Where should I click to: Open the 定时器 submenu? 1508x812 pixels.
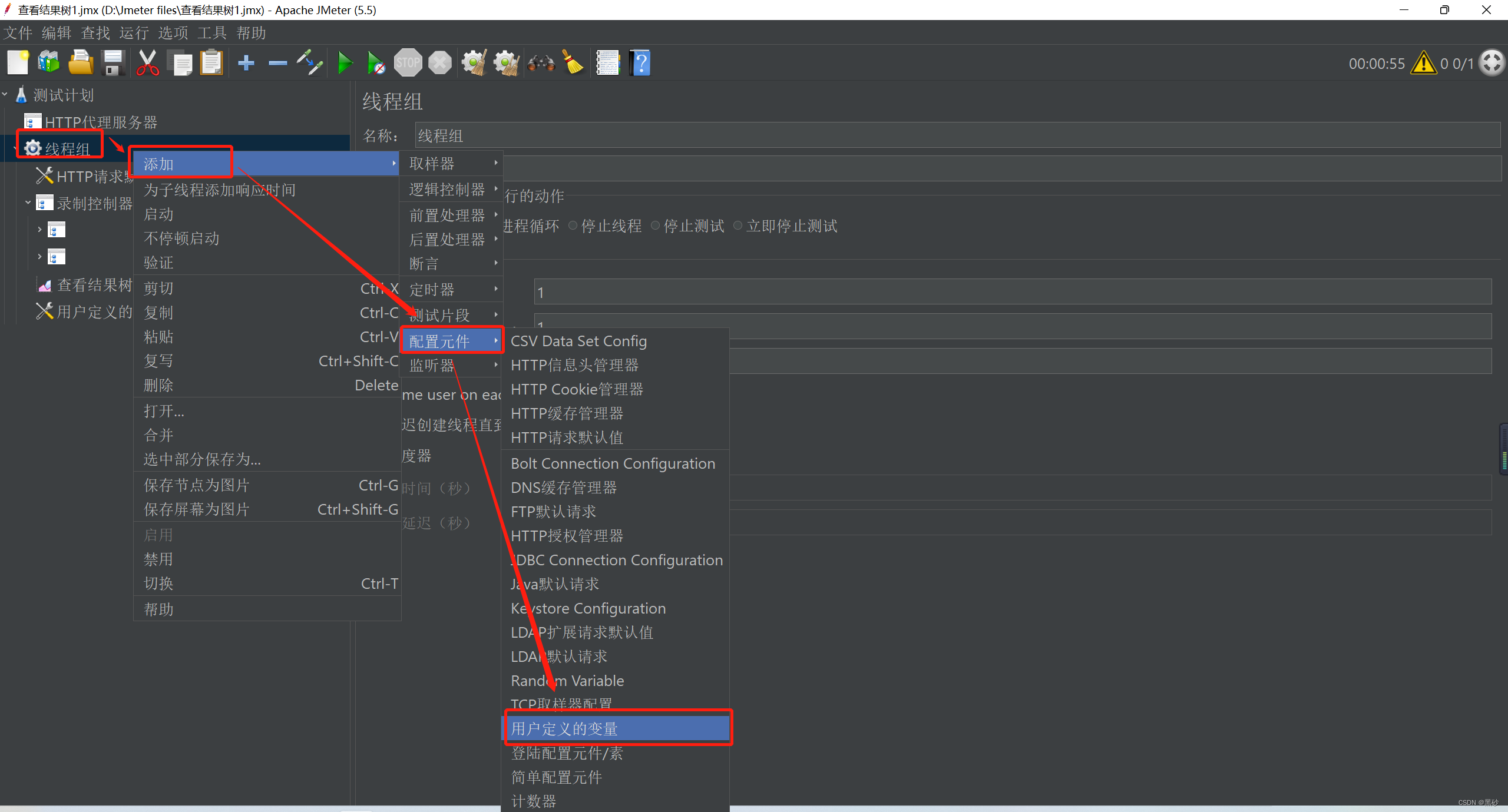[x=451, y=289]
